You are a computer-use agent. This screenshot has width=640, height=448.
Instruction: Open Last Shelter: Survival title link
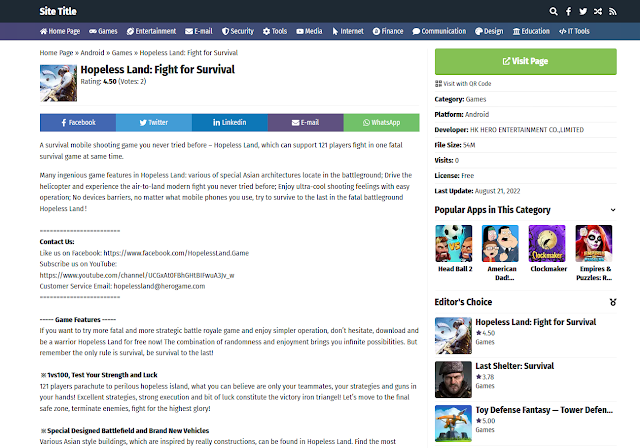pyautogui.click(x=515, y=366)
